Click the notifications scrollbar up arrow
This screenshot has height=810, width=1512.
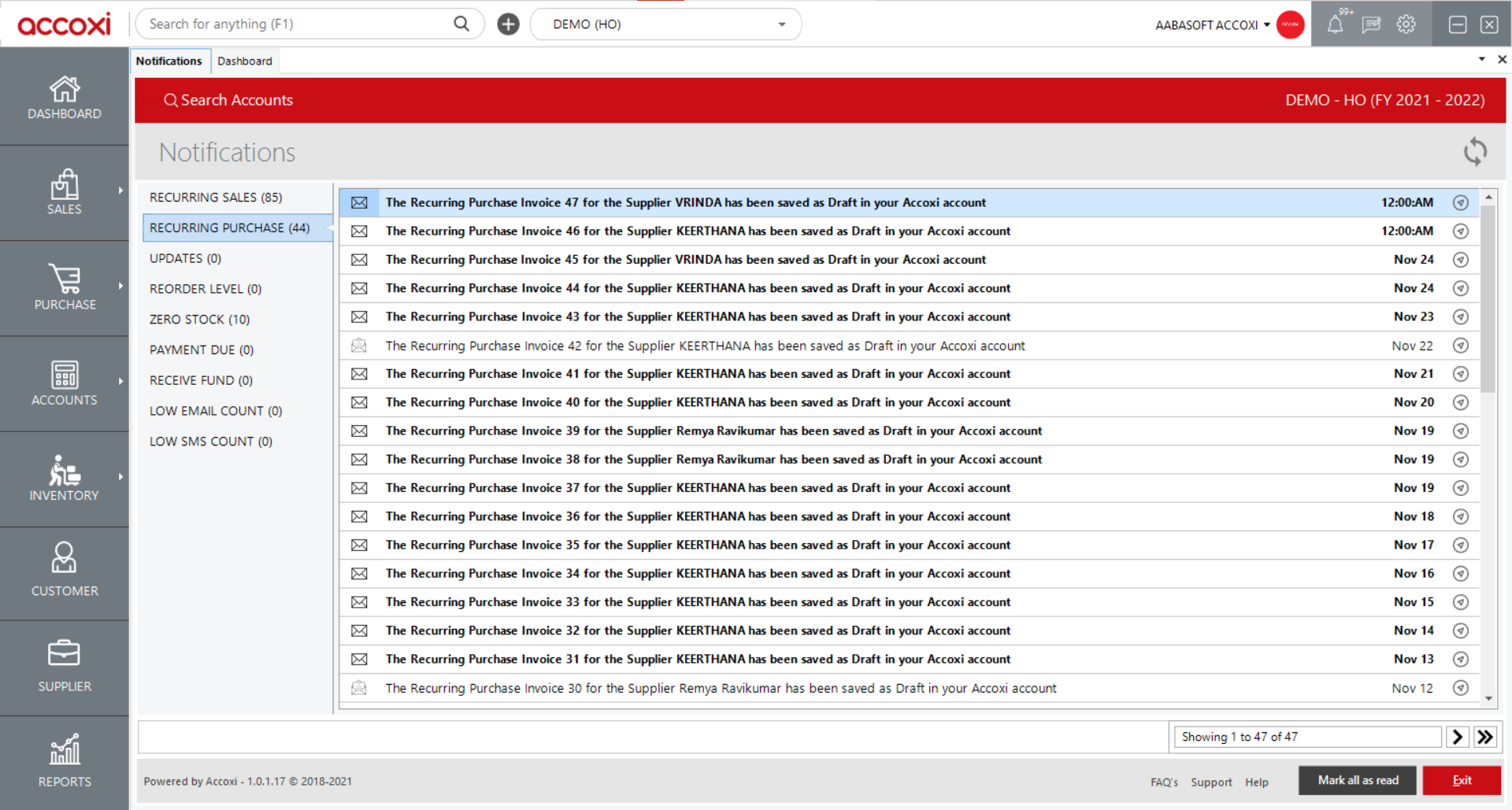click(x=1488, y=196)
